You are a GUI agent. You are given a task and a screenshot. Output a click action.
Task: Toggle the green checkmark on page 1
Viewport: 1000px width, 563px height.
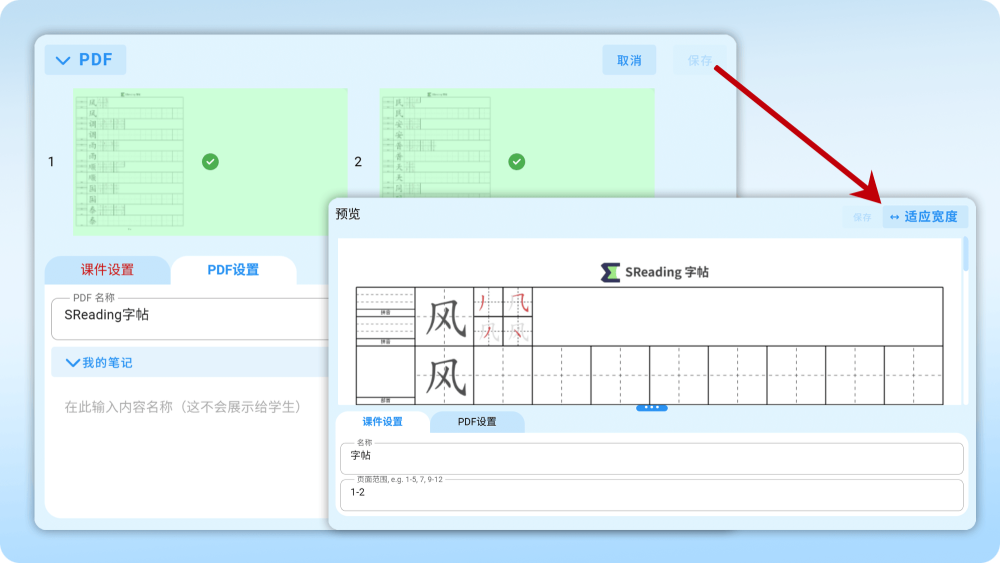coord(210,162)
